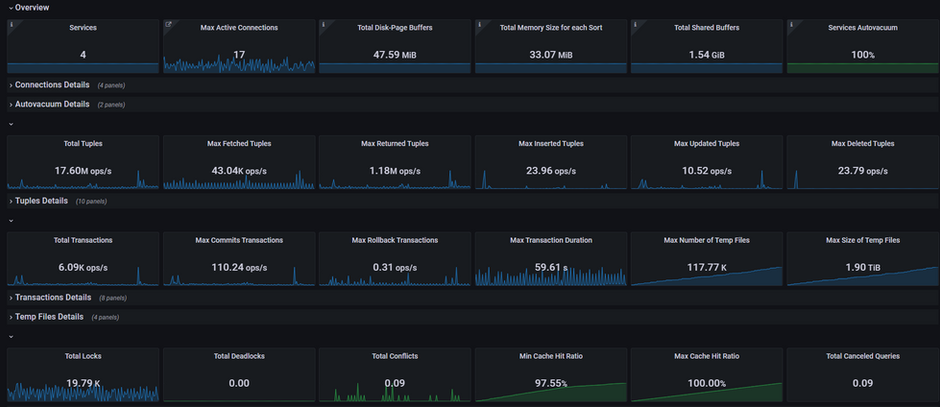
Task: Click the 43.04K ops/s fetched tuples value
Action: (x=239, y=171)
